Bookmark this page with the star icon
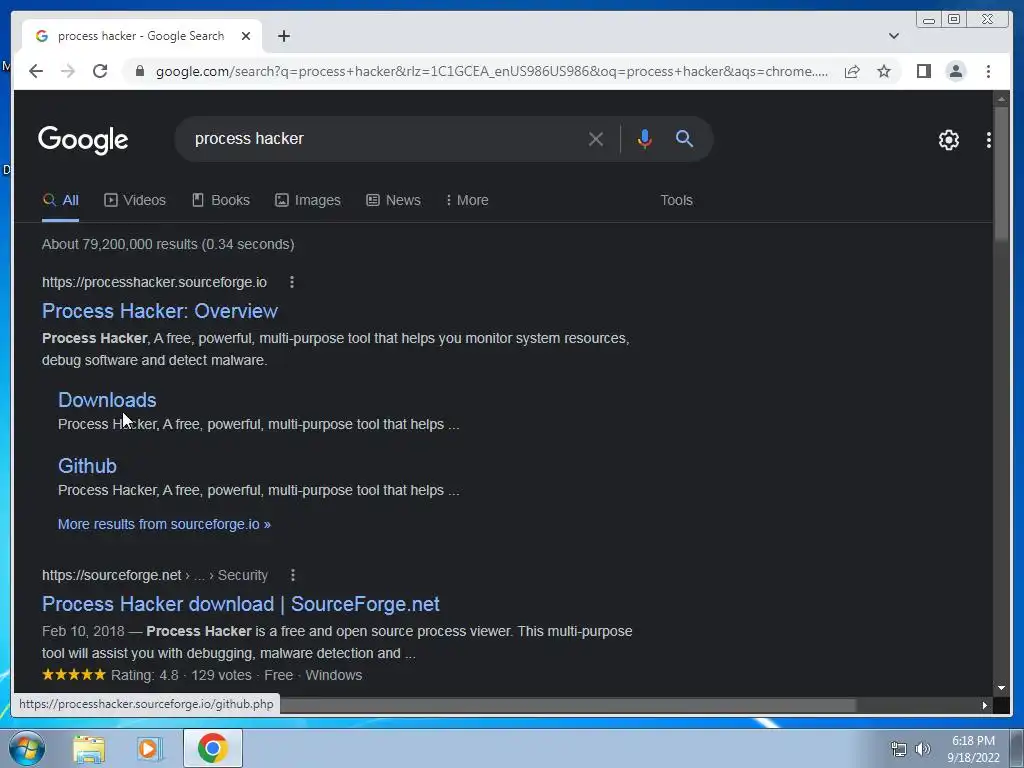 click(884, 71)
